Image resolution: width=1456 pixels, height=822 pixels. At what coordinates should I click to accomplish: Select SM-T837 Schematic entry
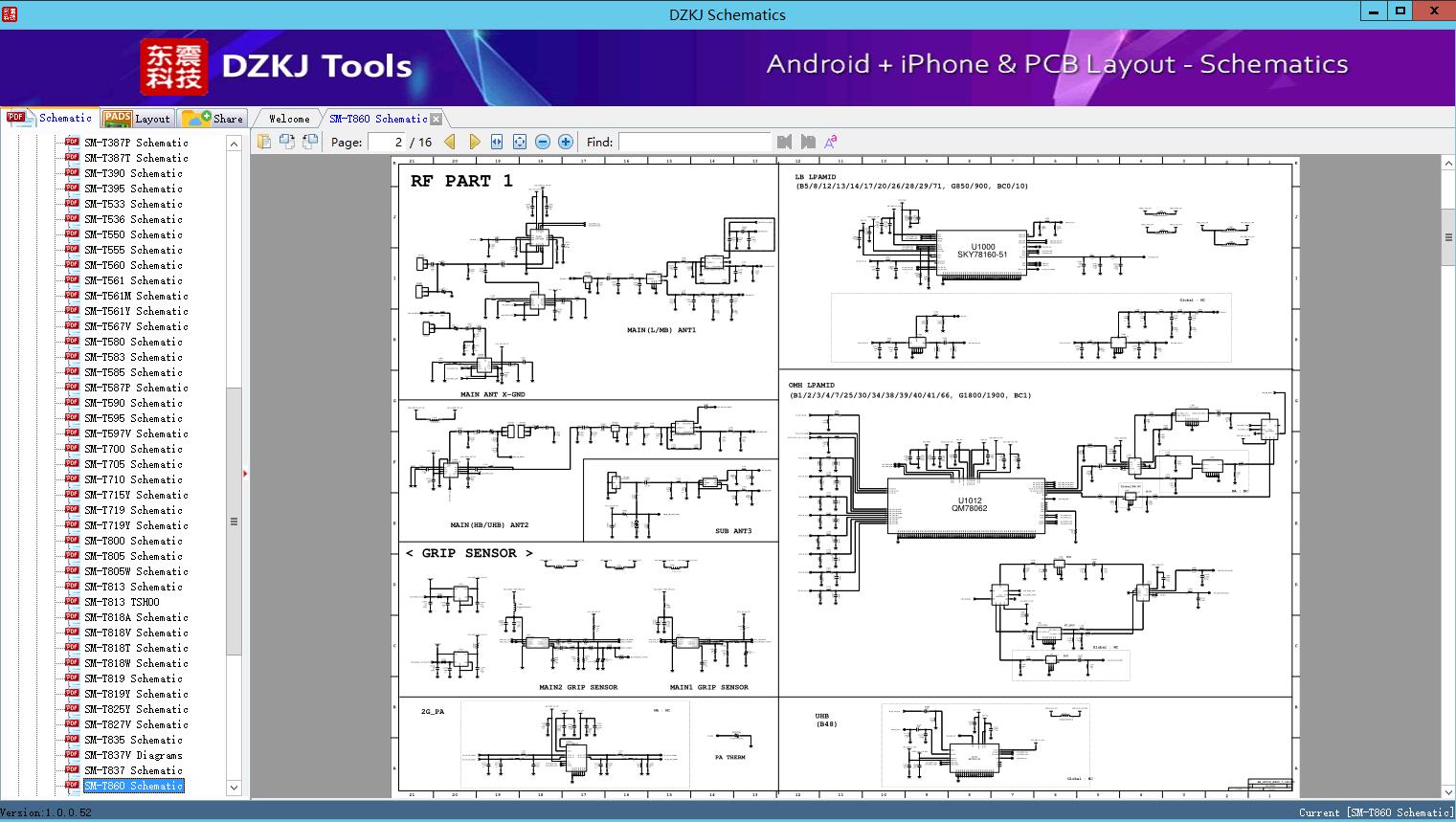[133, 770]
